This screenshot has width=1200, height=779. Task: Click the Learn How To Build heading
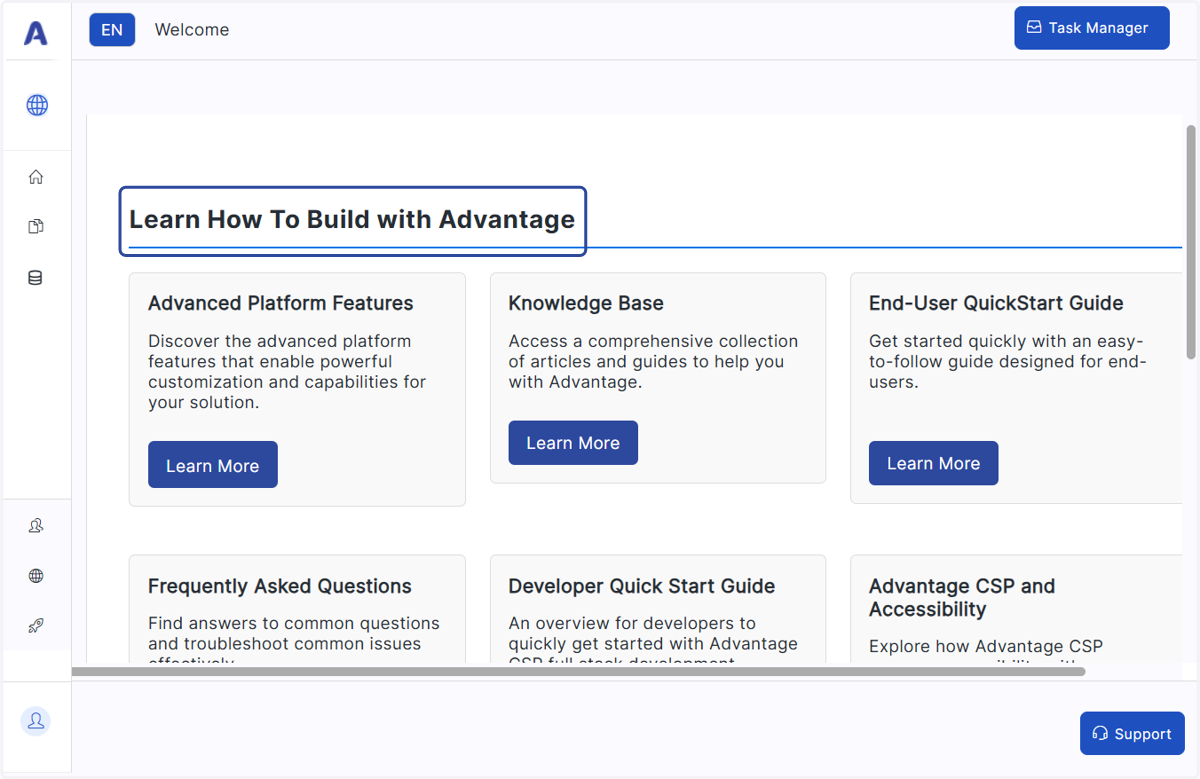(x=352, y=220)
